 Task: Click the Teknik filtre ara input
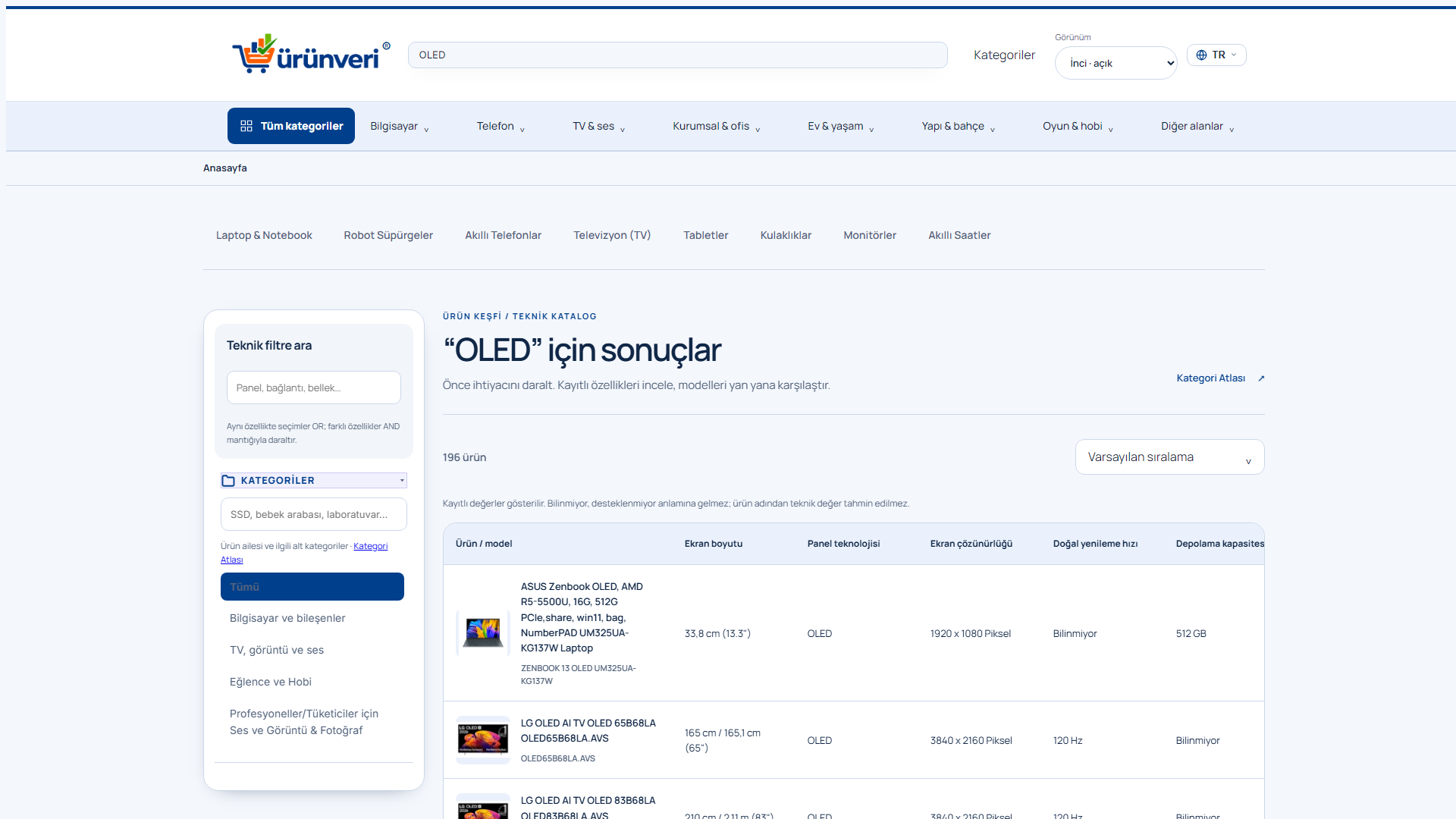coord(314,388)
